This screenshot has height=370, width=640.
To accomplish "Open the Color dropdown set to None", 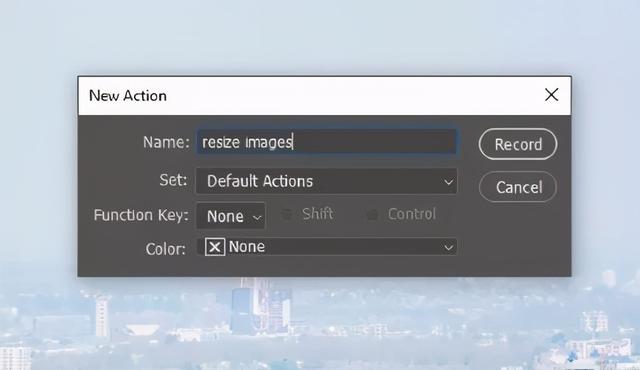I will coord(326,247).
